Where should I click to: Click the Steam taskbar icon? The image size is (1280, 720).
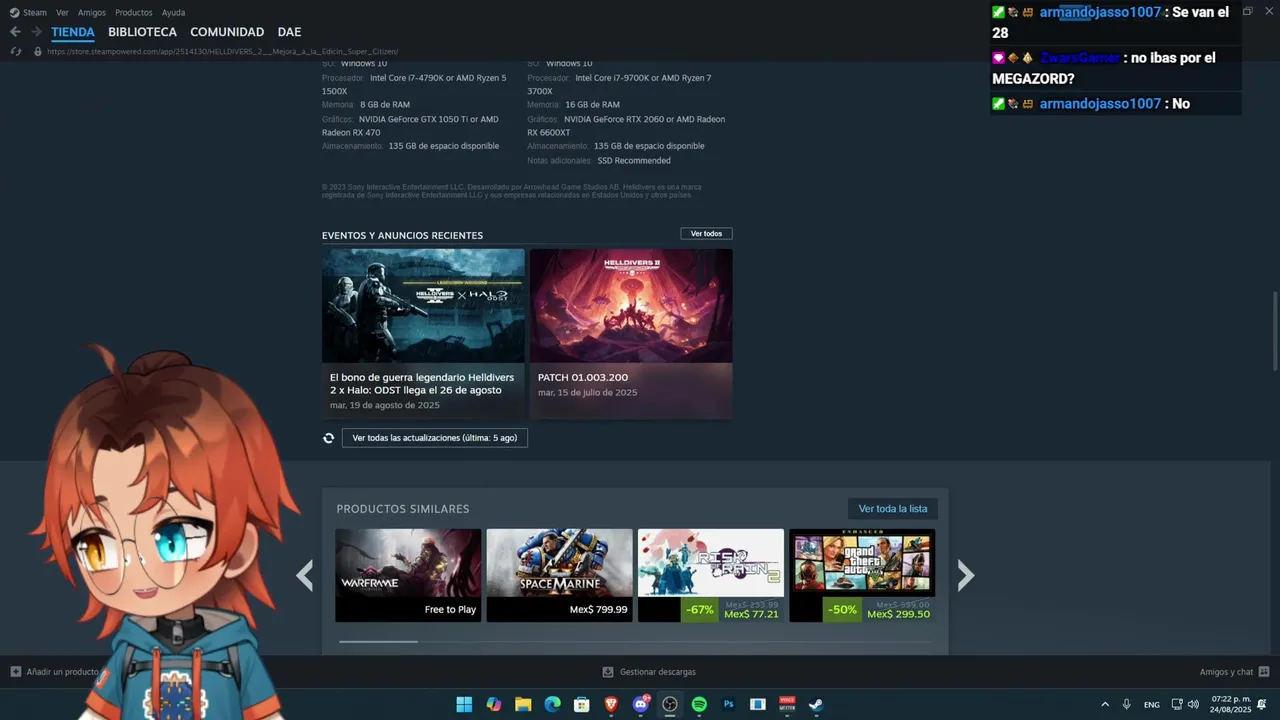tap(816, 704)
